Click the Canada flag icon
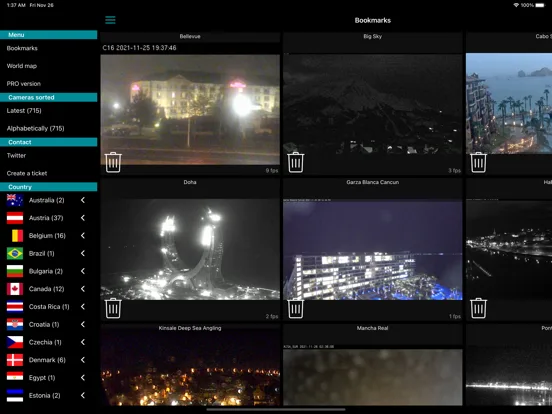Image resolution: width=552 pixels, height=414 pixels. [15, 289]
